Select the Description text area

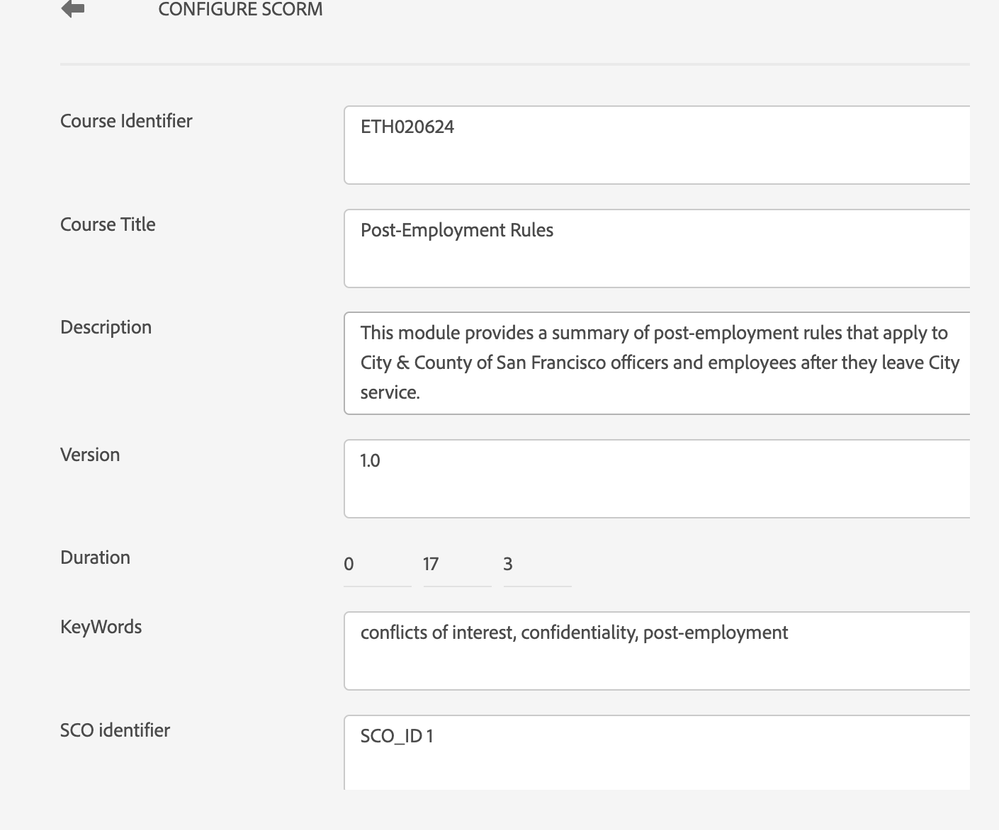[x=656, y=363]
